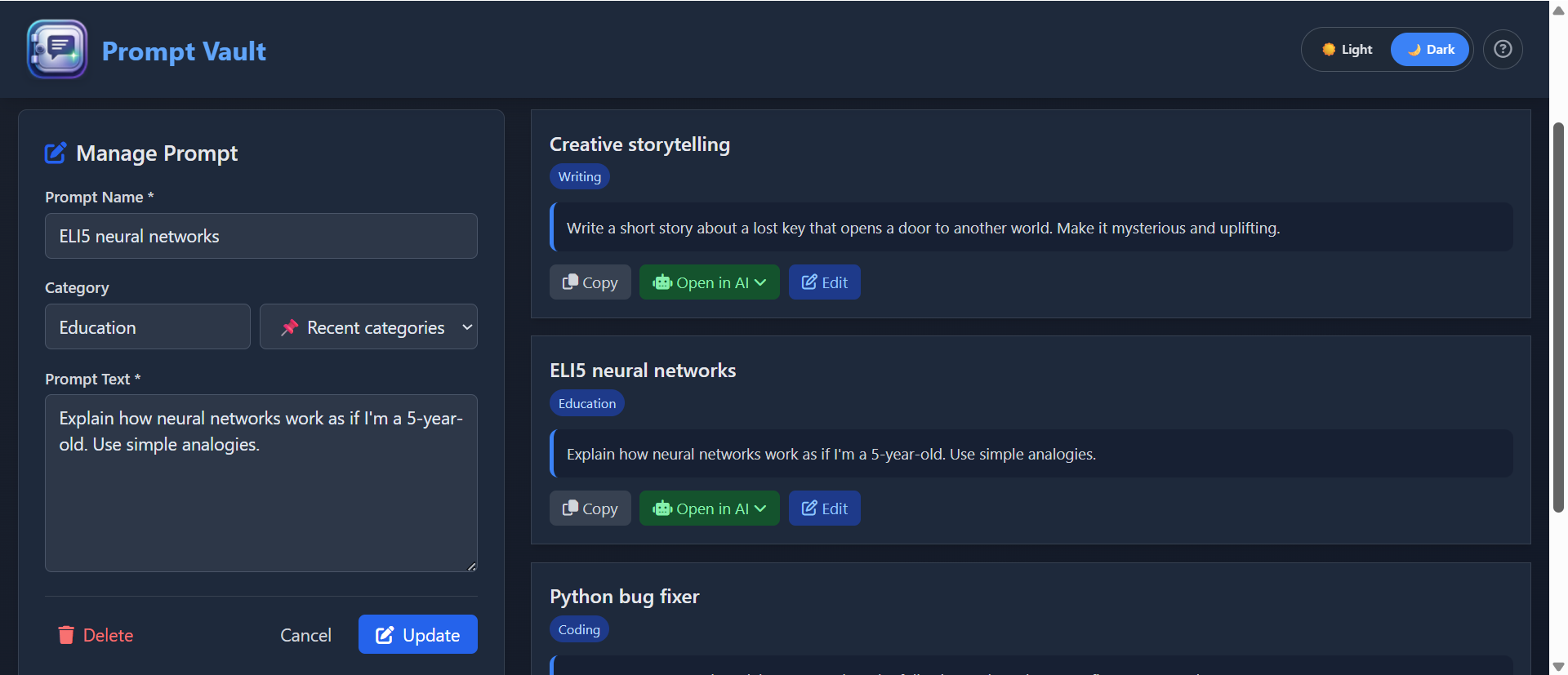
Task: Switch to Dark theme
Action: point(1430,49)
